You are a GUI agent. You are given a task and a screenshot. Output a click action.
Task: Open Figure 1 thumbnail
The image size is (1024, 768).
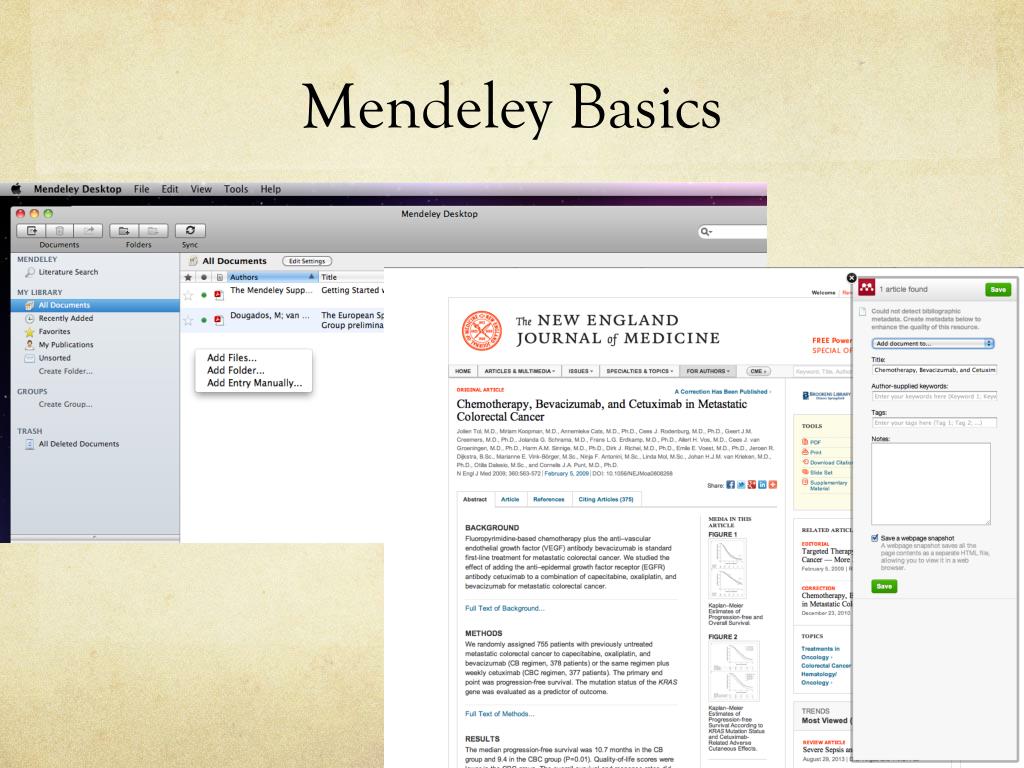click(x=728, y=569)
